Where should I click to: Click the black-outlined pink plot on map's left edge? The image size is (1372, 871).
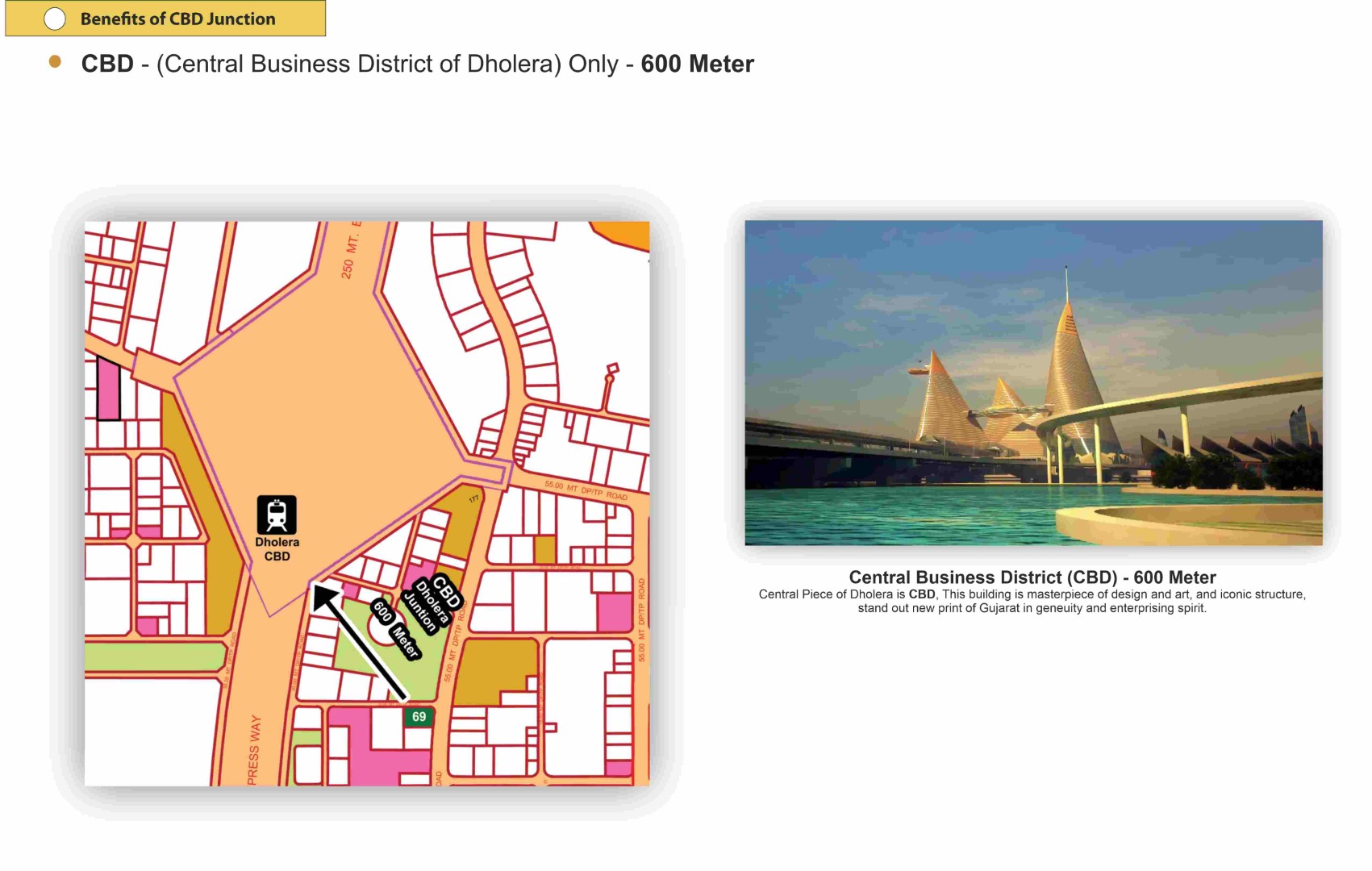(108, 390)
